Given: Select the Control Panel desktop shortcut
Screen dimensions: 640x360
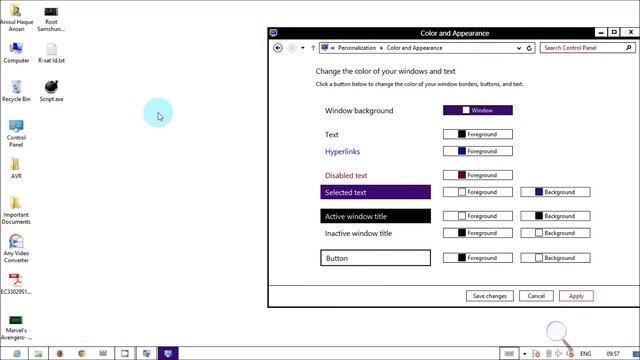Looking at the screenshot, I should pyautogui.click(x=16, y=133).
